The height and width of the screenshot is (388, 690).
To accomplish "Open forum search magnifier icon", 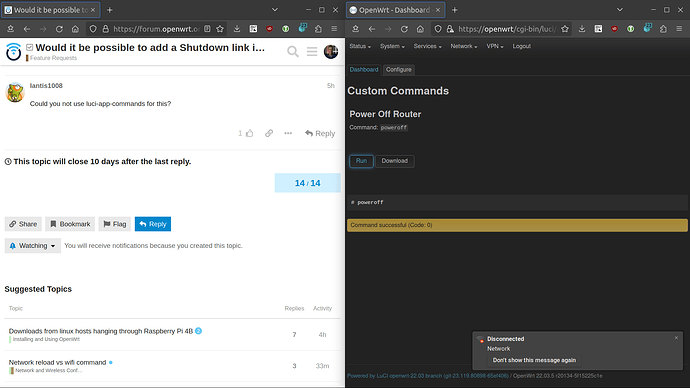I will coord(293,51).
